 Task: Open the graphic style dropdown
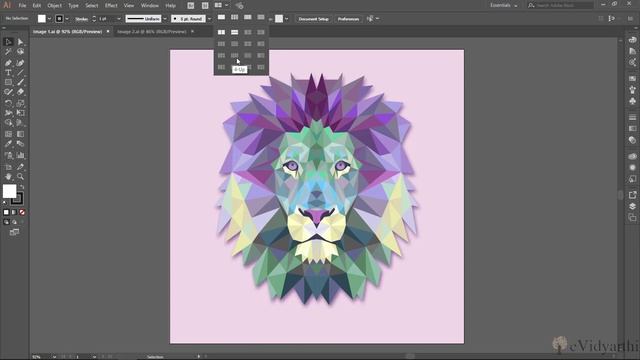click(286, 19)
